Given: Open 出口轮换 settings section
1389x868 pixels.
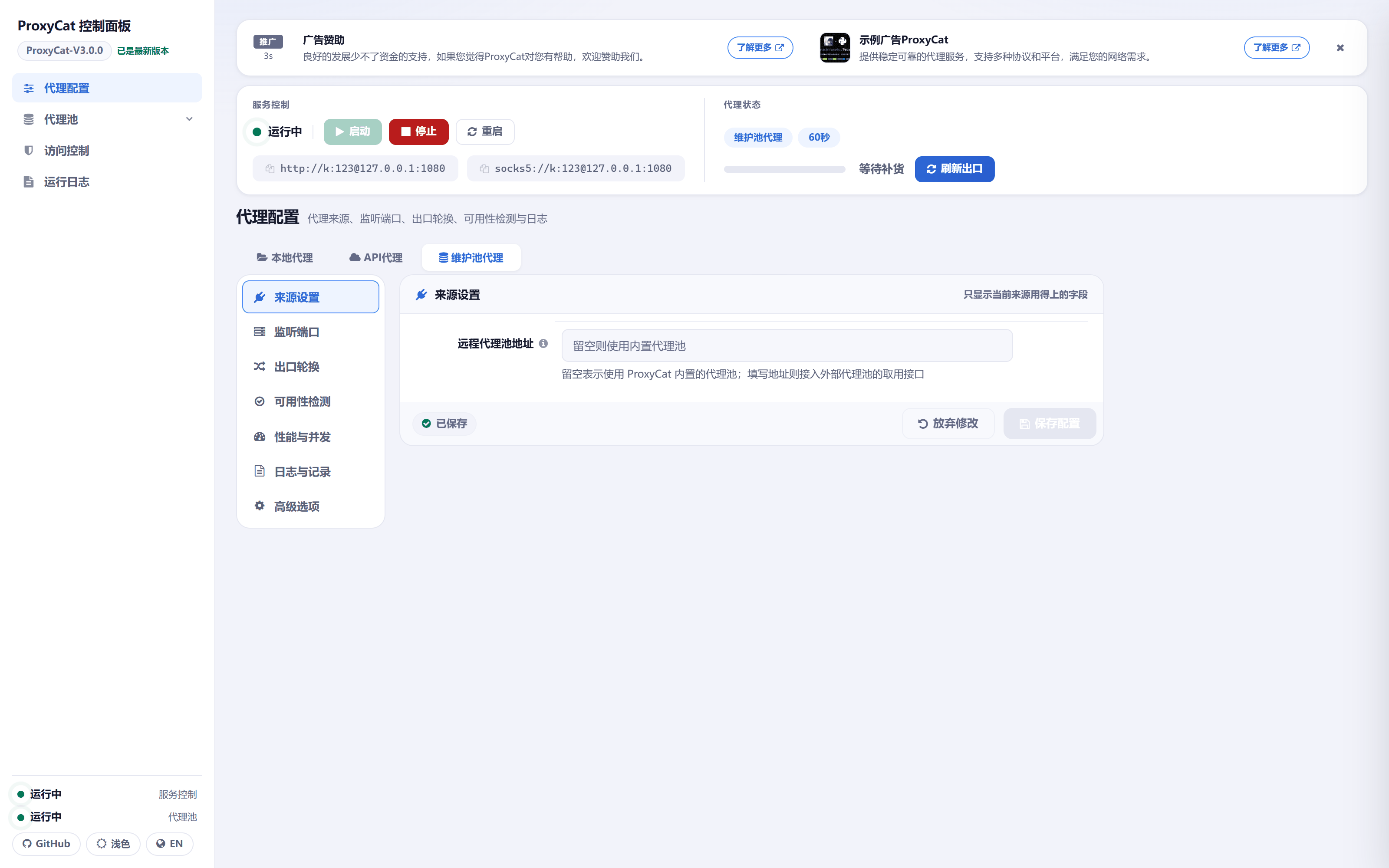Looking at the screenshot, I should pos(310,366).
